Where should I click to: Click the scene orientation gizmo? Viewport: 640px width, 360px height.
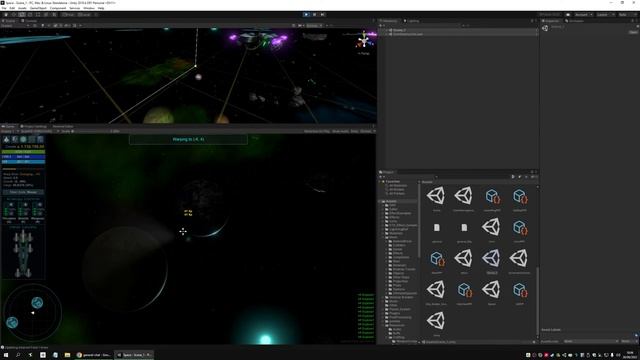click(364, 40)
